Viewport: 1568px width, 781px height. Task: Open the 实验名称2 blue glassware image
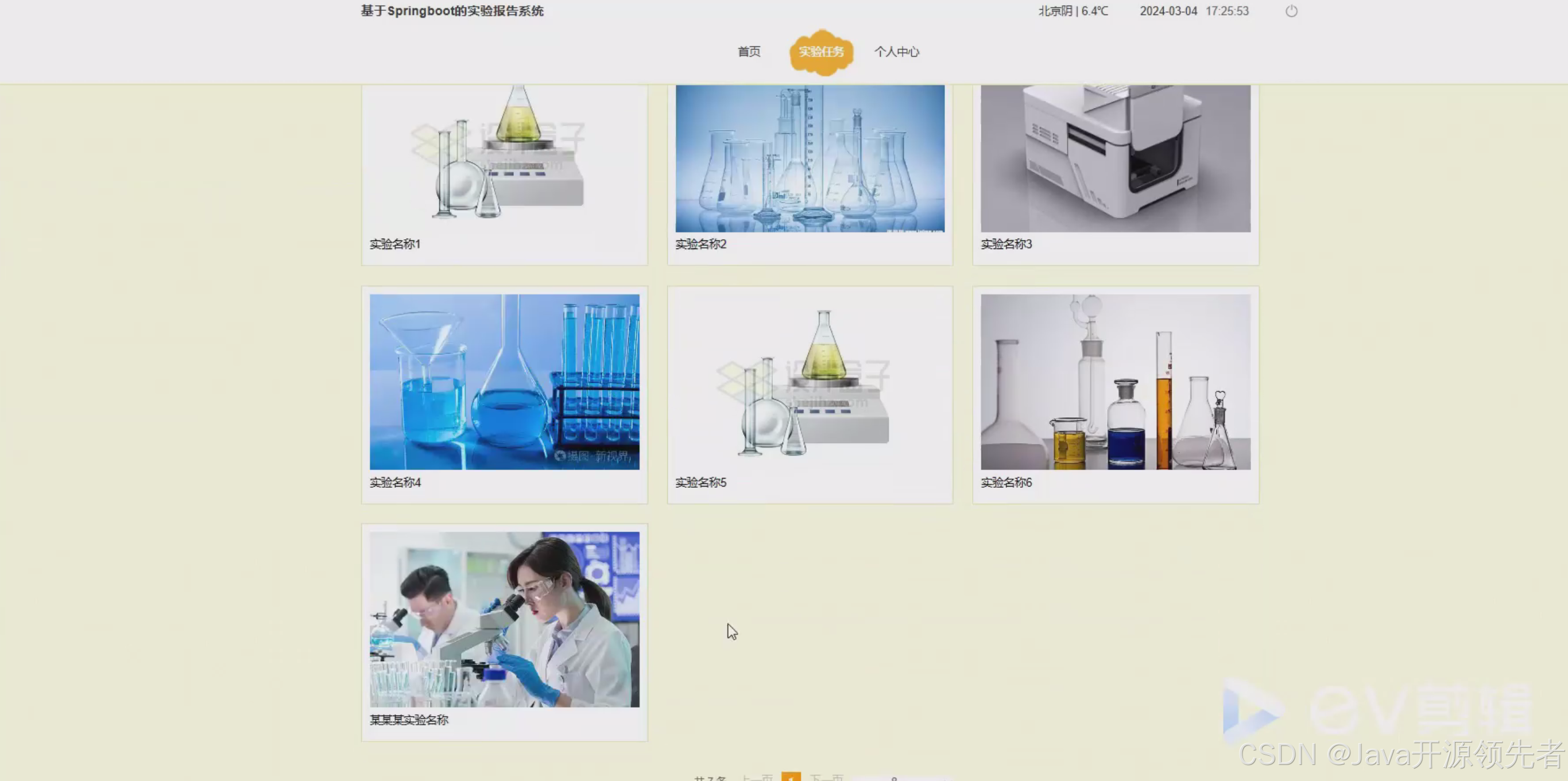point(810,158)
